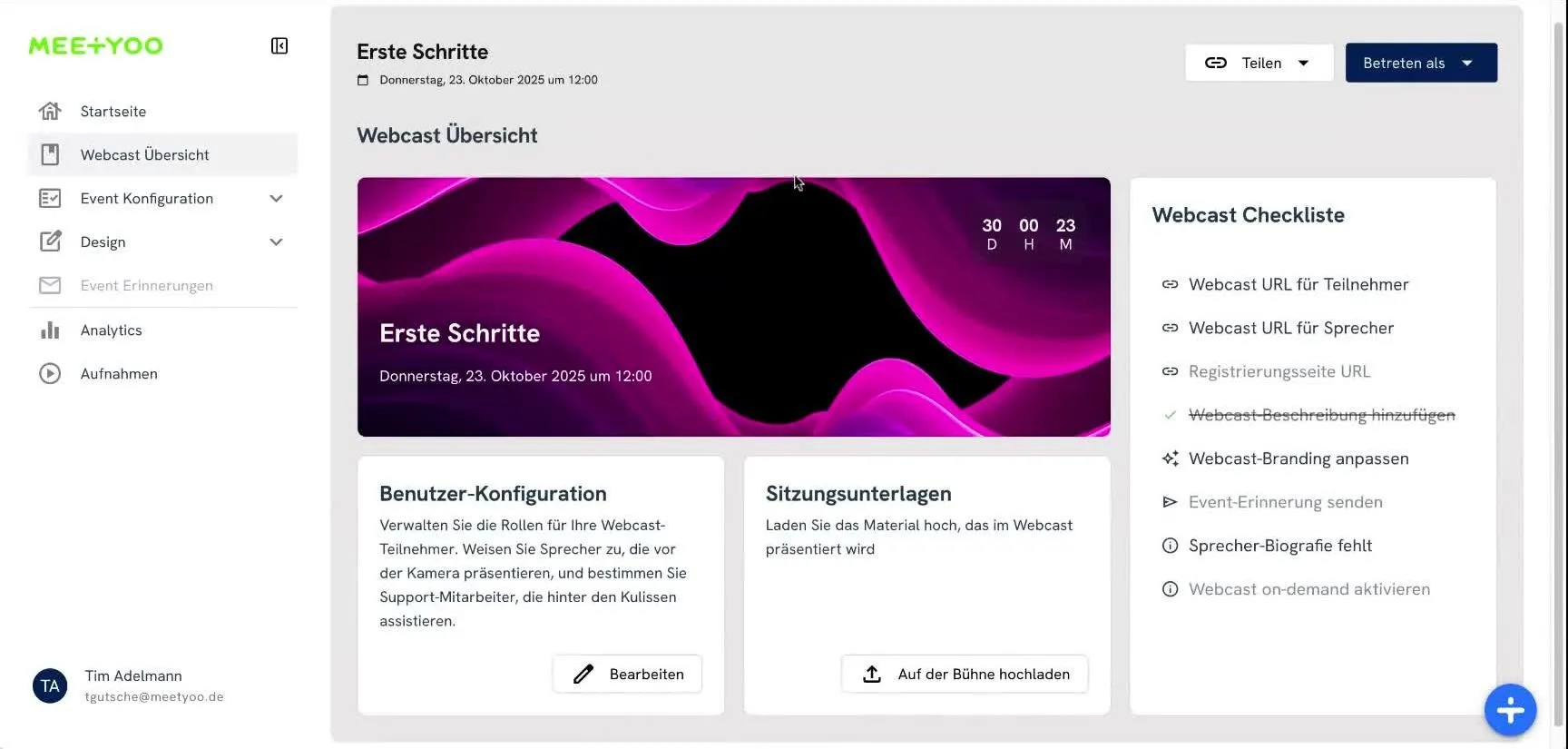1568x749 pixels.
Task: Toggle the Event-Erinnerung senden checklist item
Action: (x=1286, y=501)
